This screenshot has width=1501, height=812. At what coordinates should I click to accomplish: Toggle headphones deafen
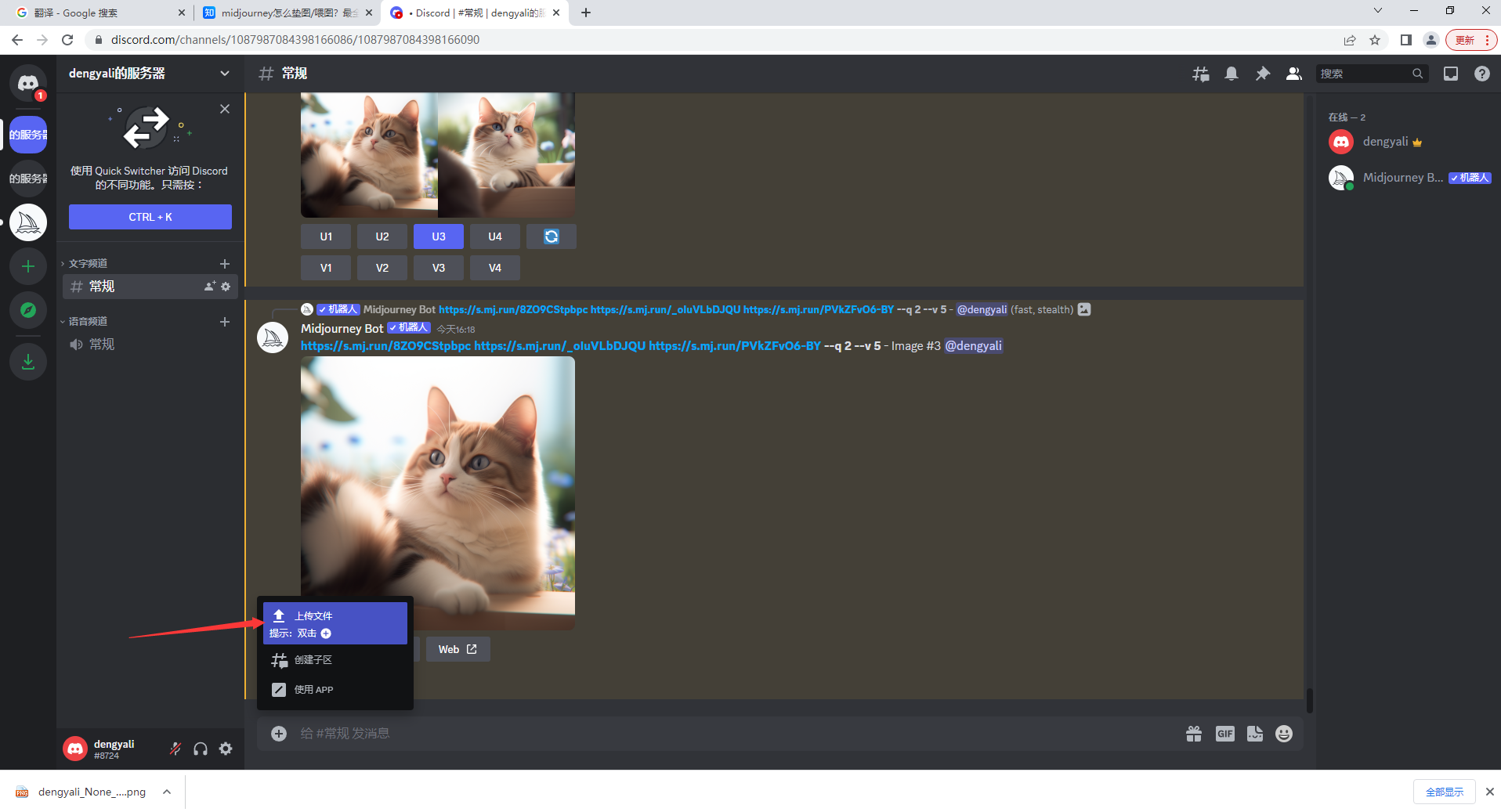click(x=201, y=749)
